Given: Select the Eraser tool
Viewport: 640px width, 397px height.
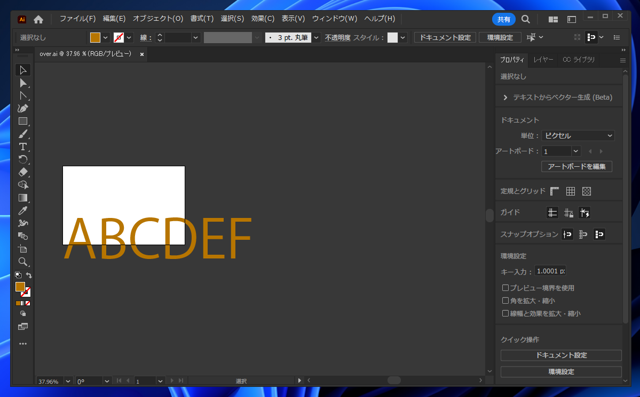Looking at the screenshot, I should [23, 172].
